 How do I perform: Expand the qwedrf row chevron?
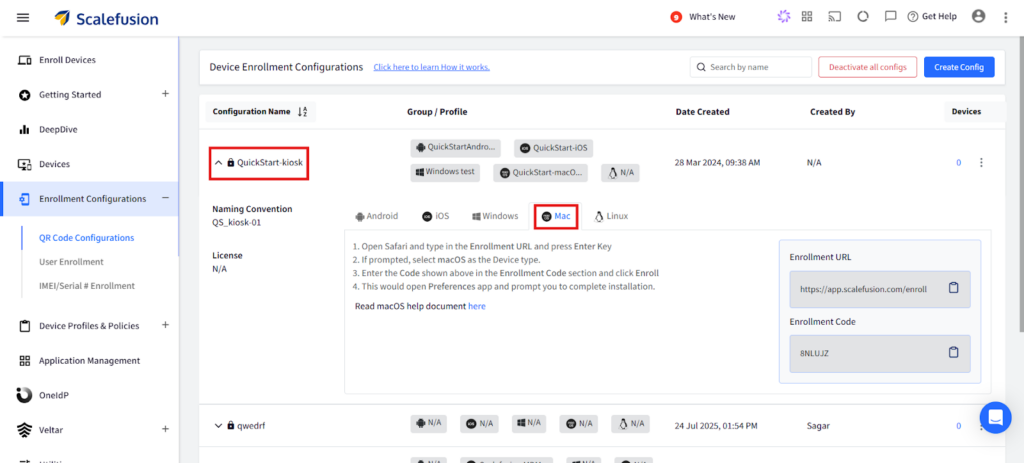coord(219,426)
